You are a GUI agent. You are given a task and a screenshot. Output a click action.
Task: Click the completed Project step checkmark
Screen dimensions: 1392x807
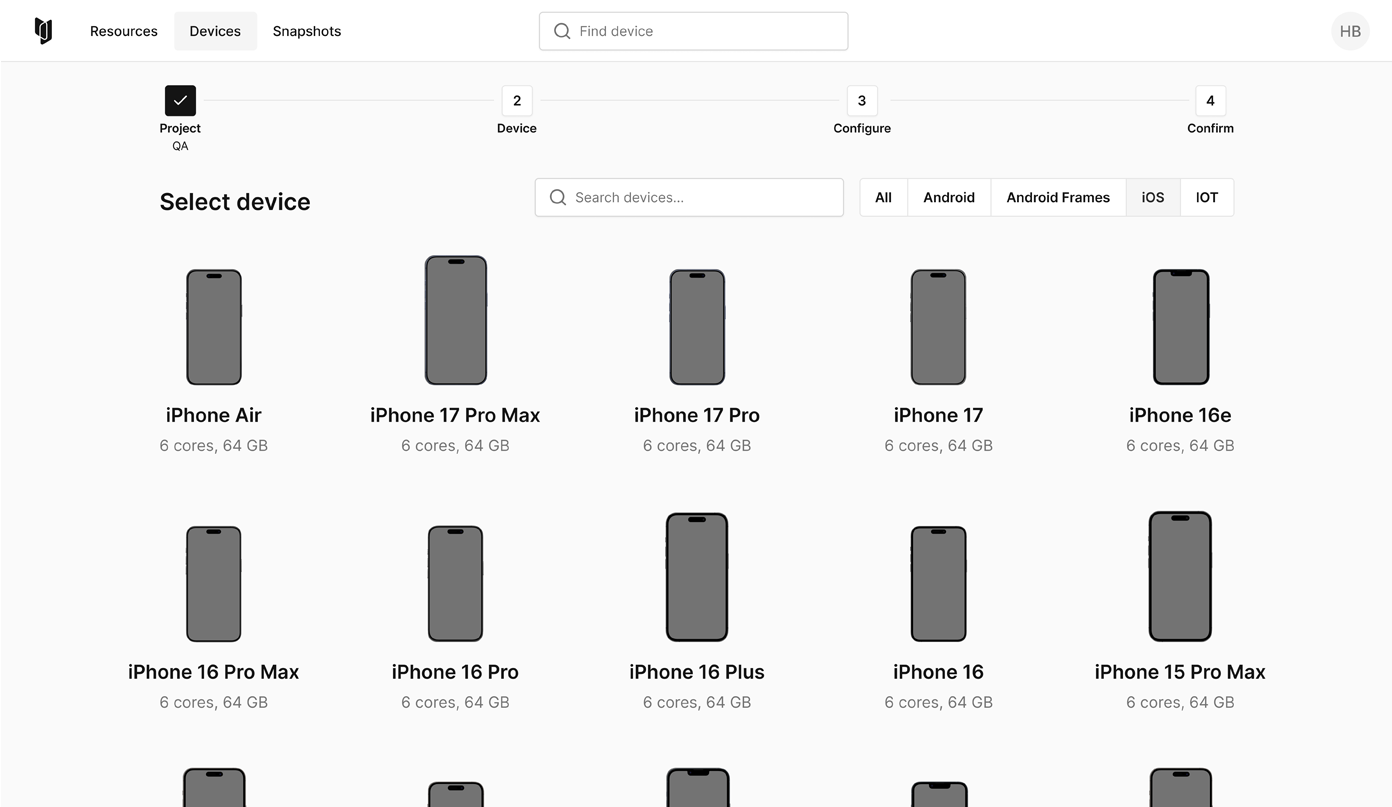click(180, 100)
